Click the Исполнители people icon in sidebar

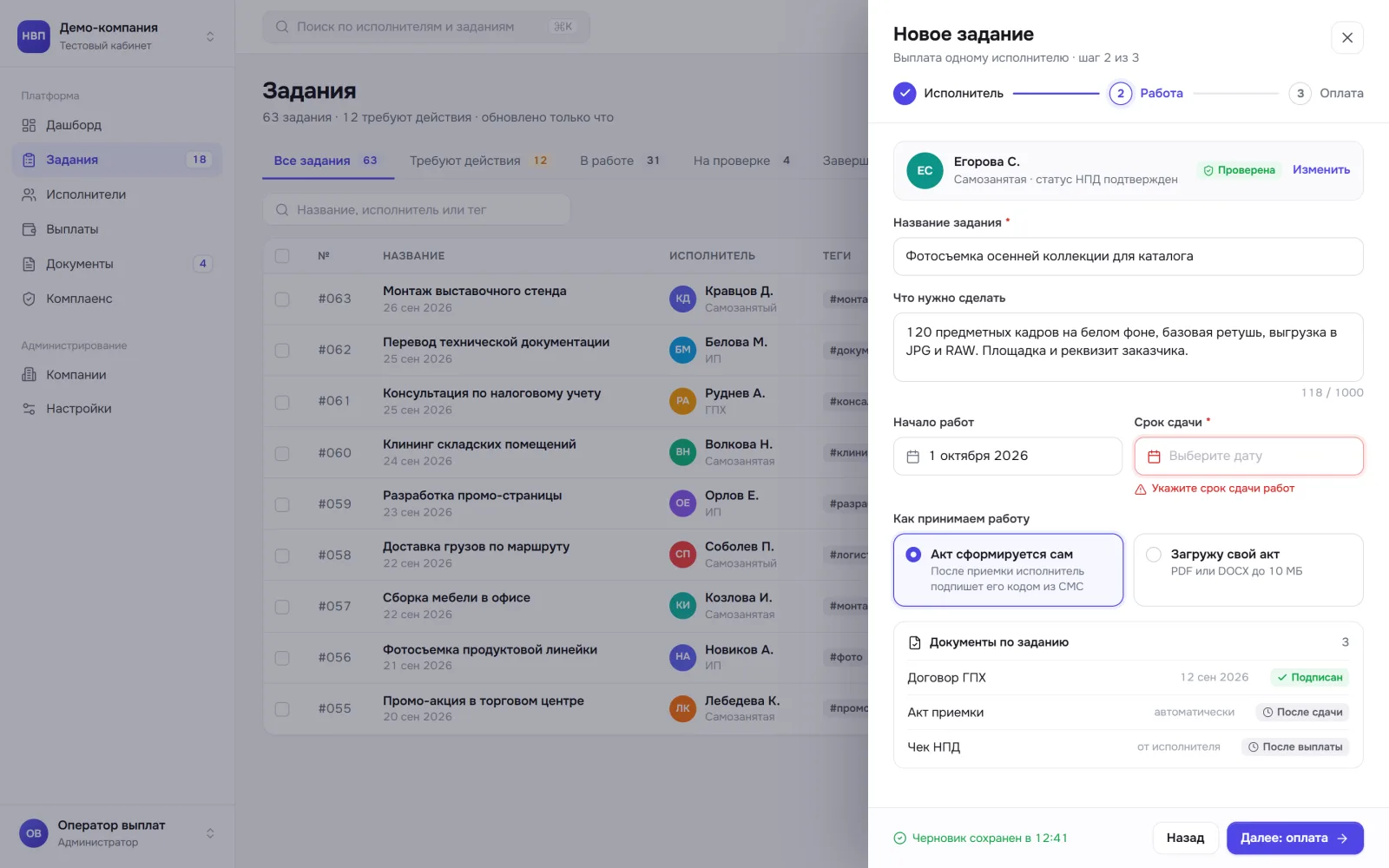29,194
